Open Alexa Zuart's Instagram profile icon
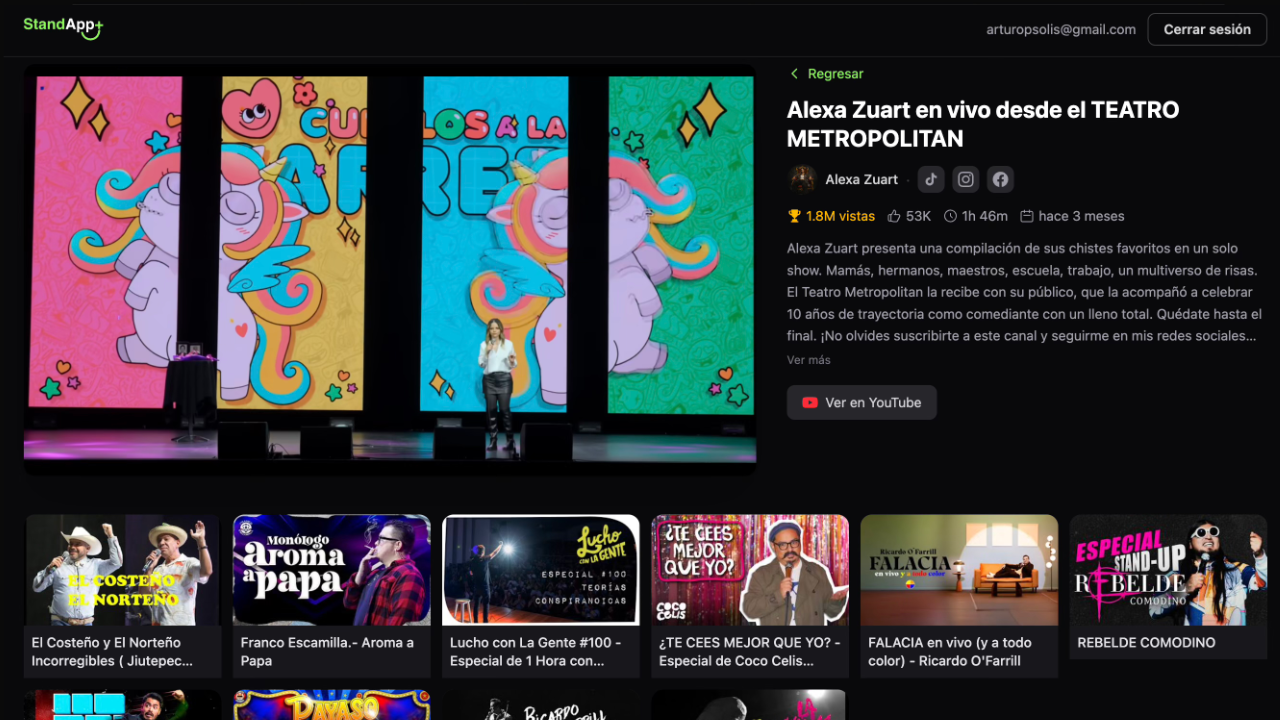The height and width of the screenshot is (720, 1280). pyautogui.click(x=965, y=179)
